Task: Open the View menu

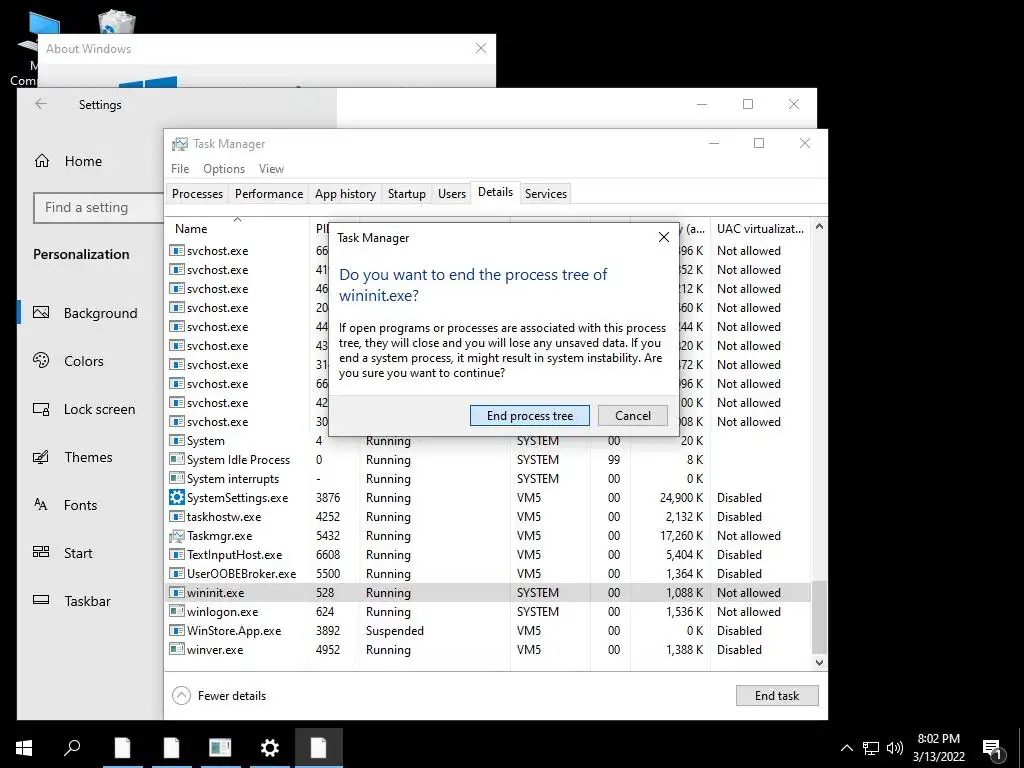Action: click(271, 168)
